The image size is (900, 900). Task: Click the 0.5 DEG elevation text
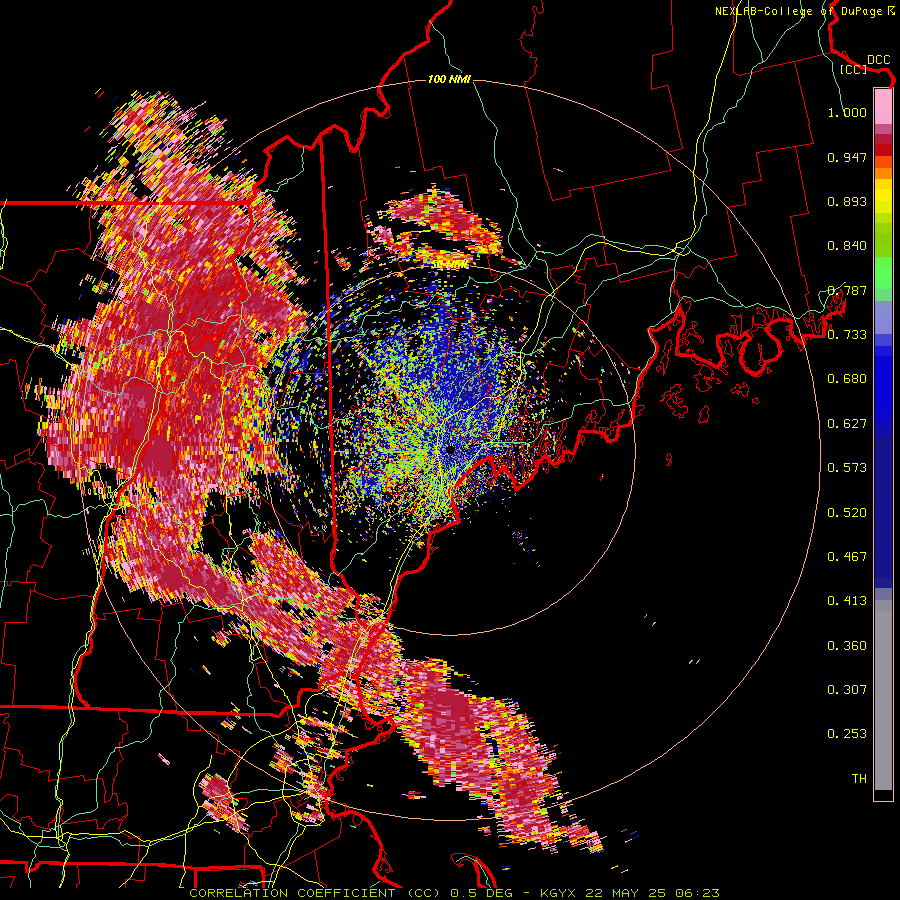(x=481, y=893)
